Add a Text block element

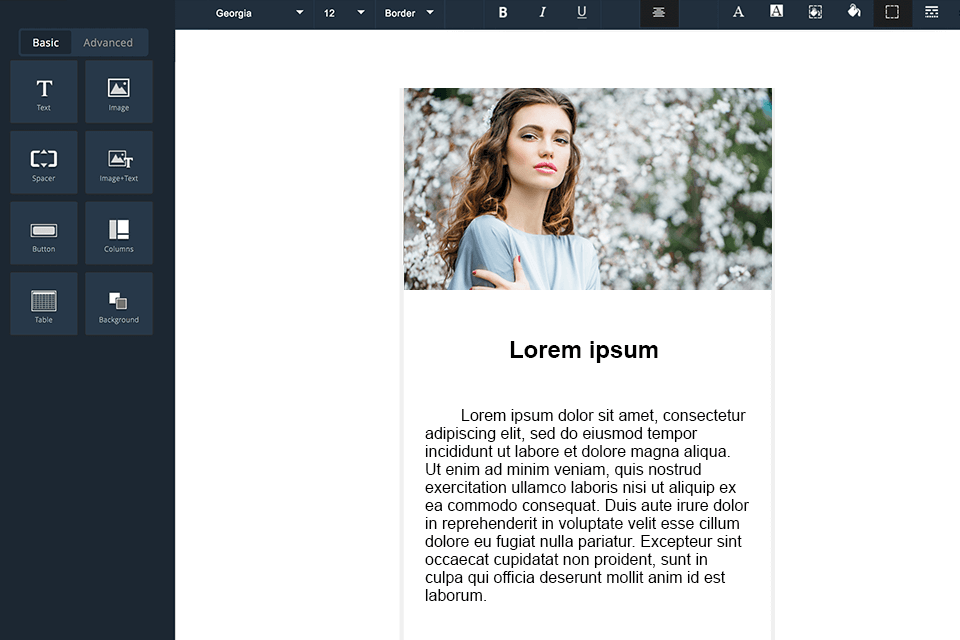[44, 92]
